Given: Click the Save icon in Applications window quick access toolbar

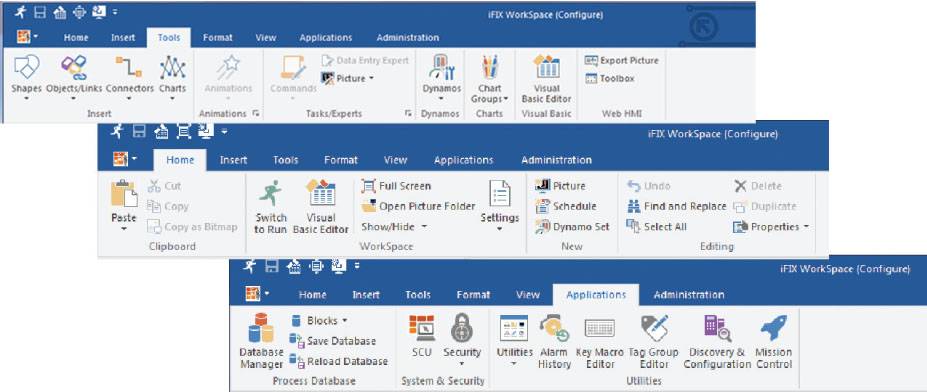Looking at the screenshot, I should (271, 267).
